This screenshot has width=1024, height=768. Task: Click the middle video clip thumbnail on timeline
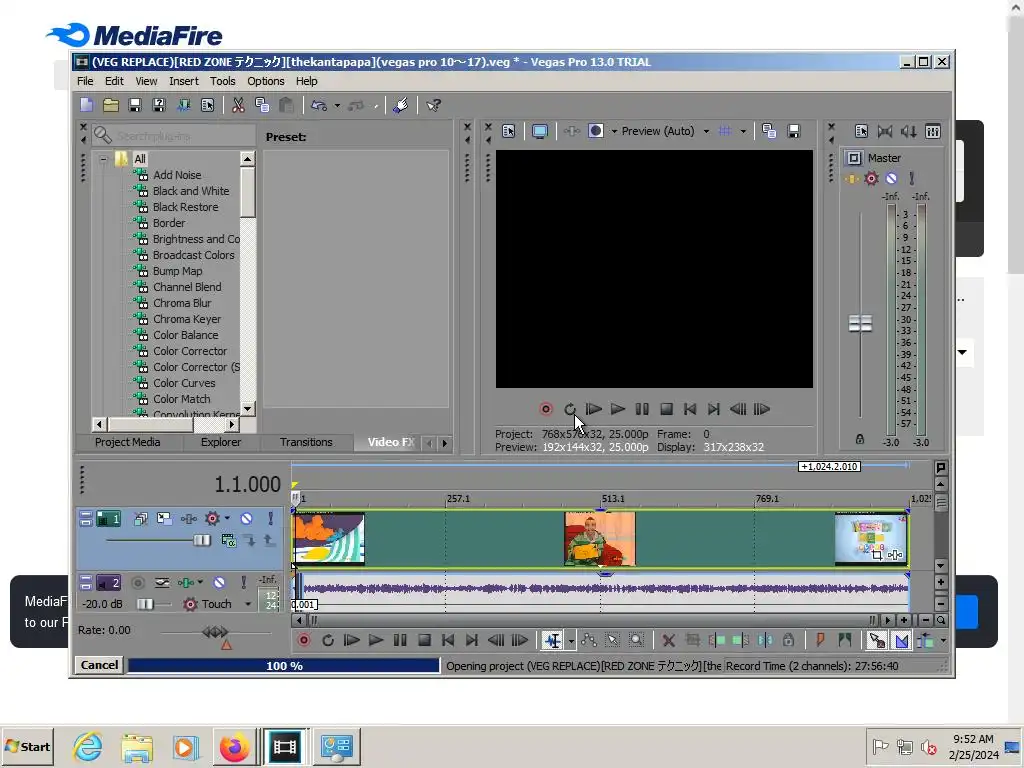click(600, 539)
